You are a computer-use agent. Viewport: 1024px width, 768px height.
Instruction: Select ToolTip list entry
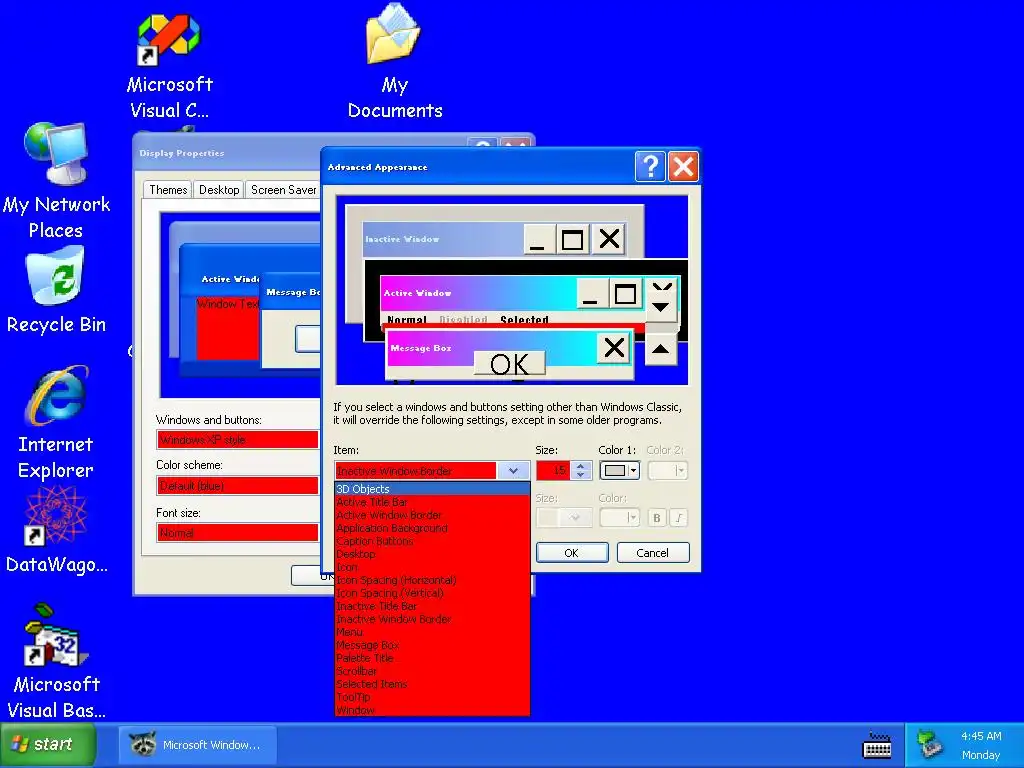pyautogui.click(x=432, y=697)
